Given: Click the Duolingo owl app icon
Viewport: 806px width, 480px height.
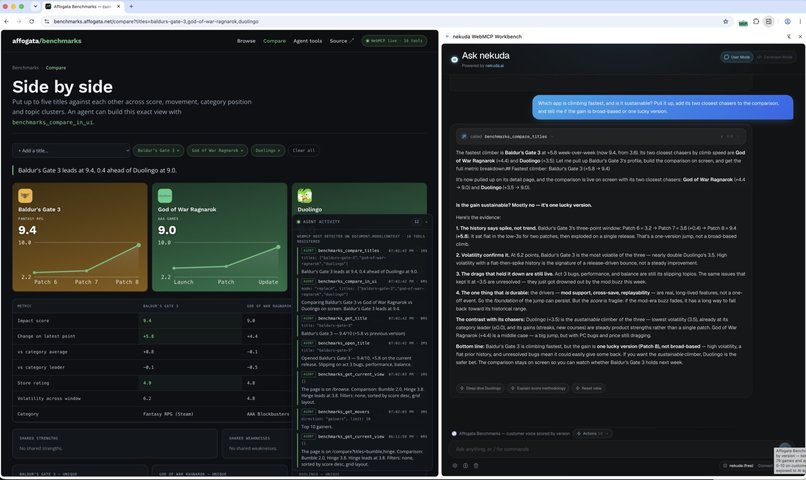Looking at the screenshot, I should click(305, 196).
